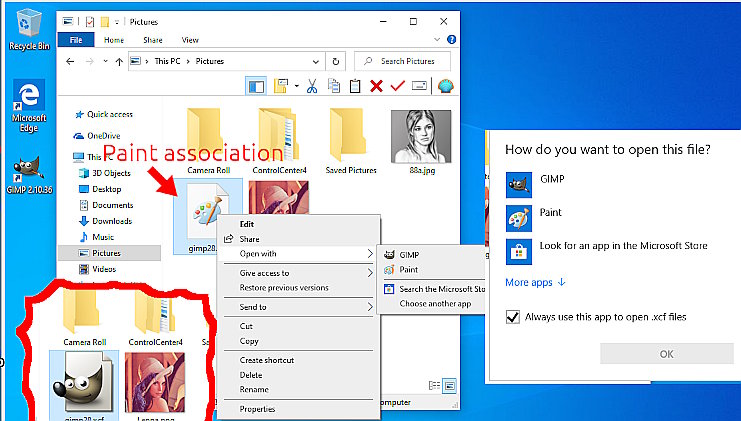Click the red X Delete toolbar icon

pos(376,86)
